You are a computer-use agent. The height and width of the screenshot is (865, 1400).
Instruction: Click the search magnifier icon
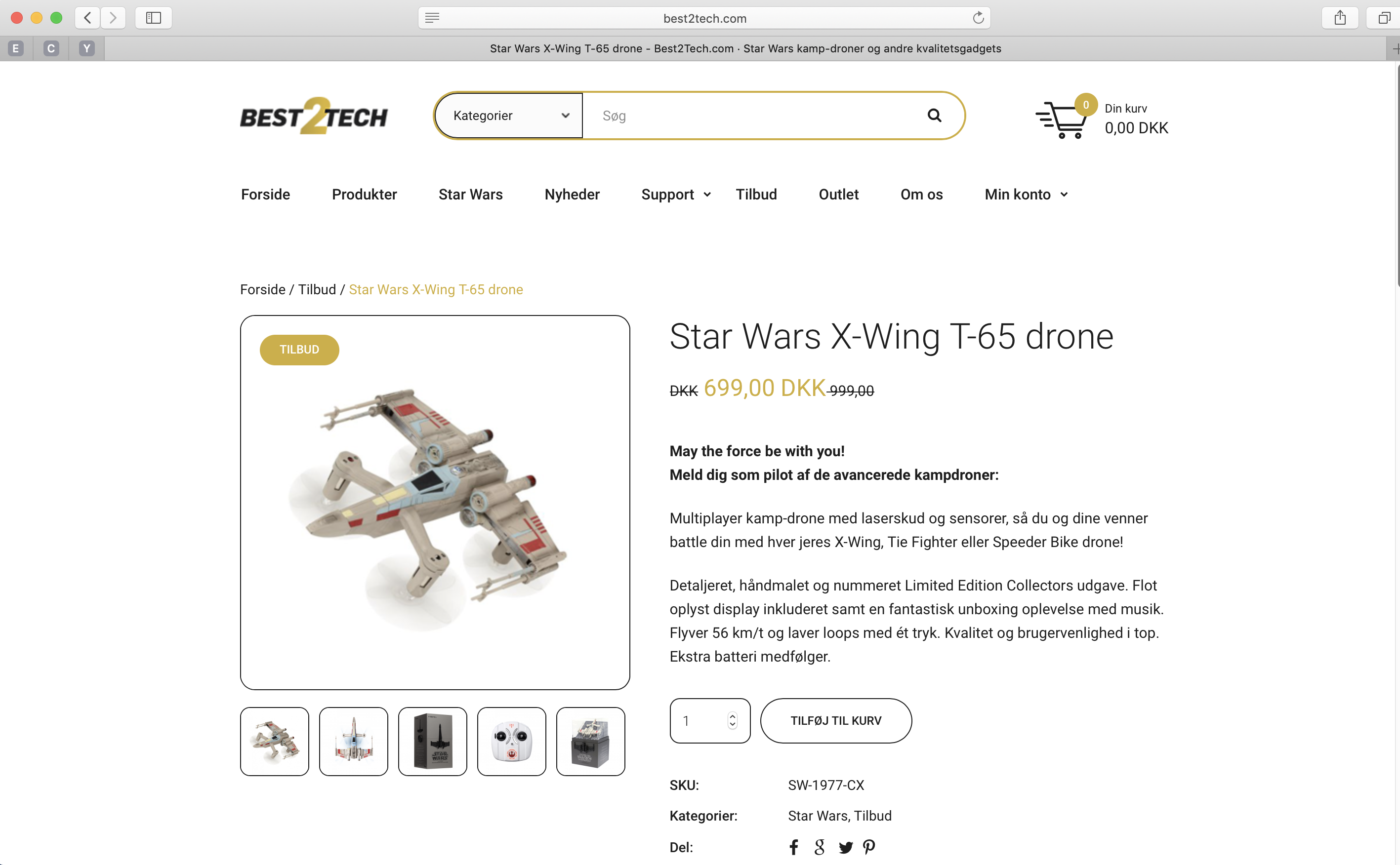coord(934,116)
